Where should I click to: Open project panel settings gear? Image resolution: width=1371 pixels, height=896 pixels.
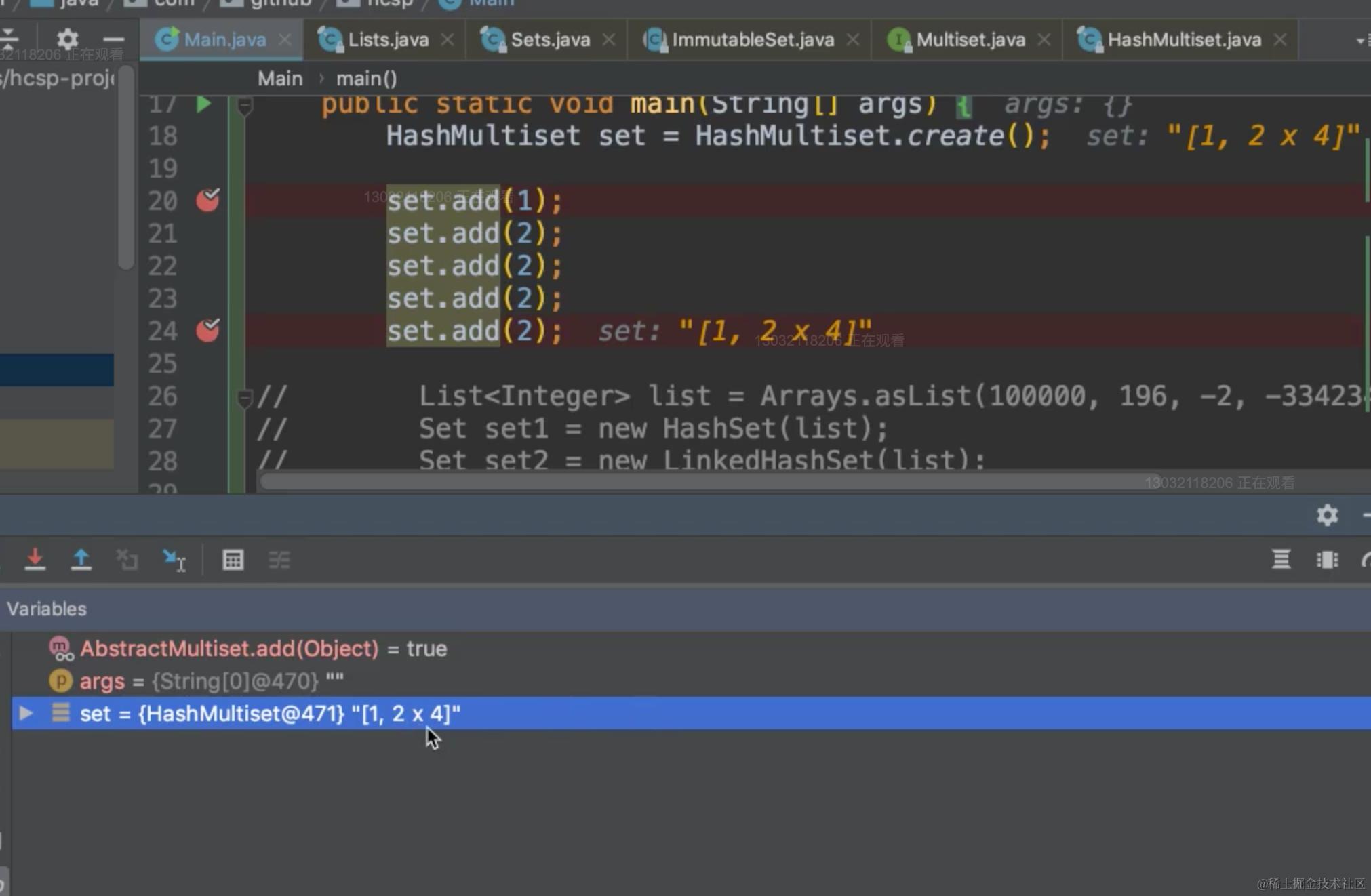coord(67,39)
